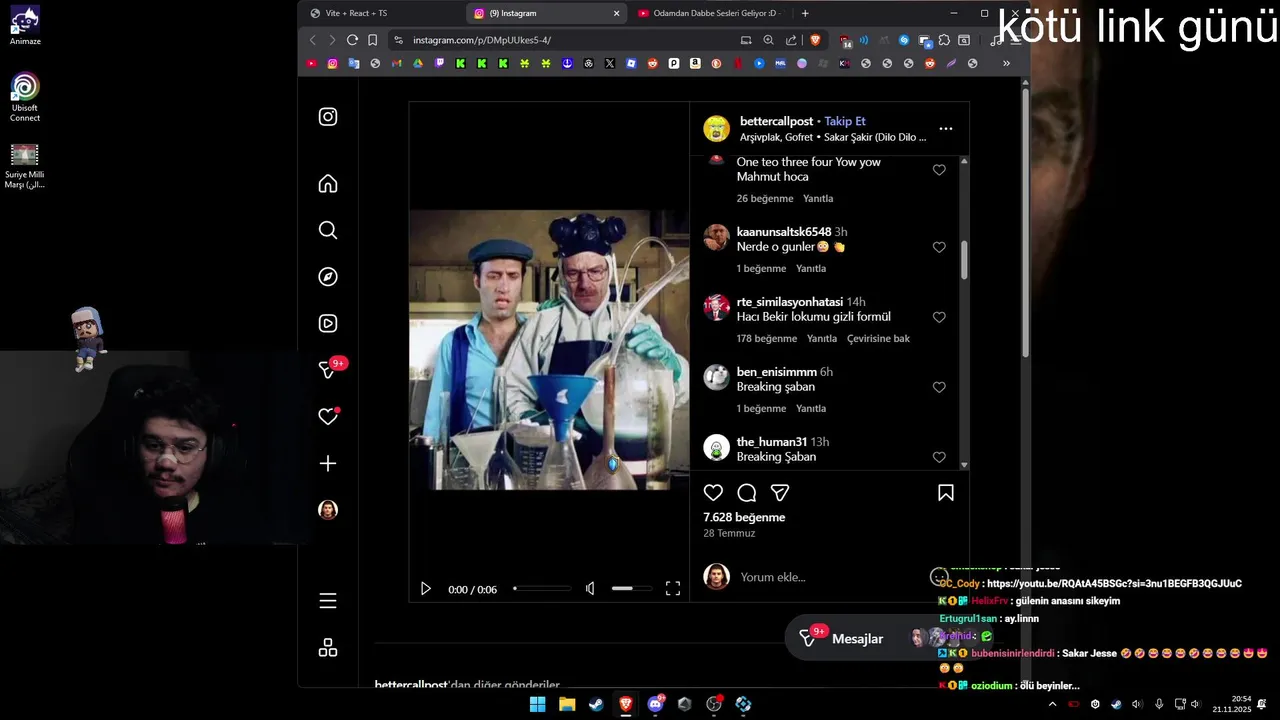Select the (9) Instagram tab
This screenshot has width=1280, height=720.
pos(545,13)
